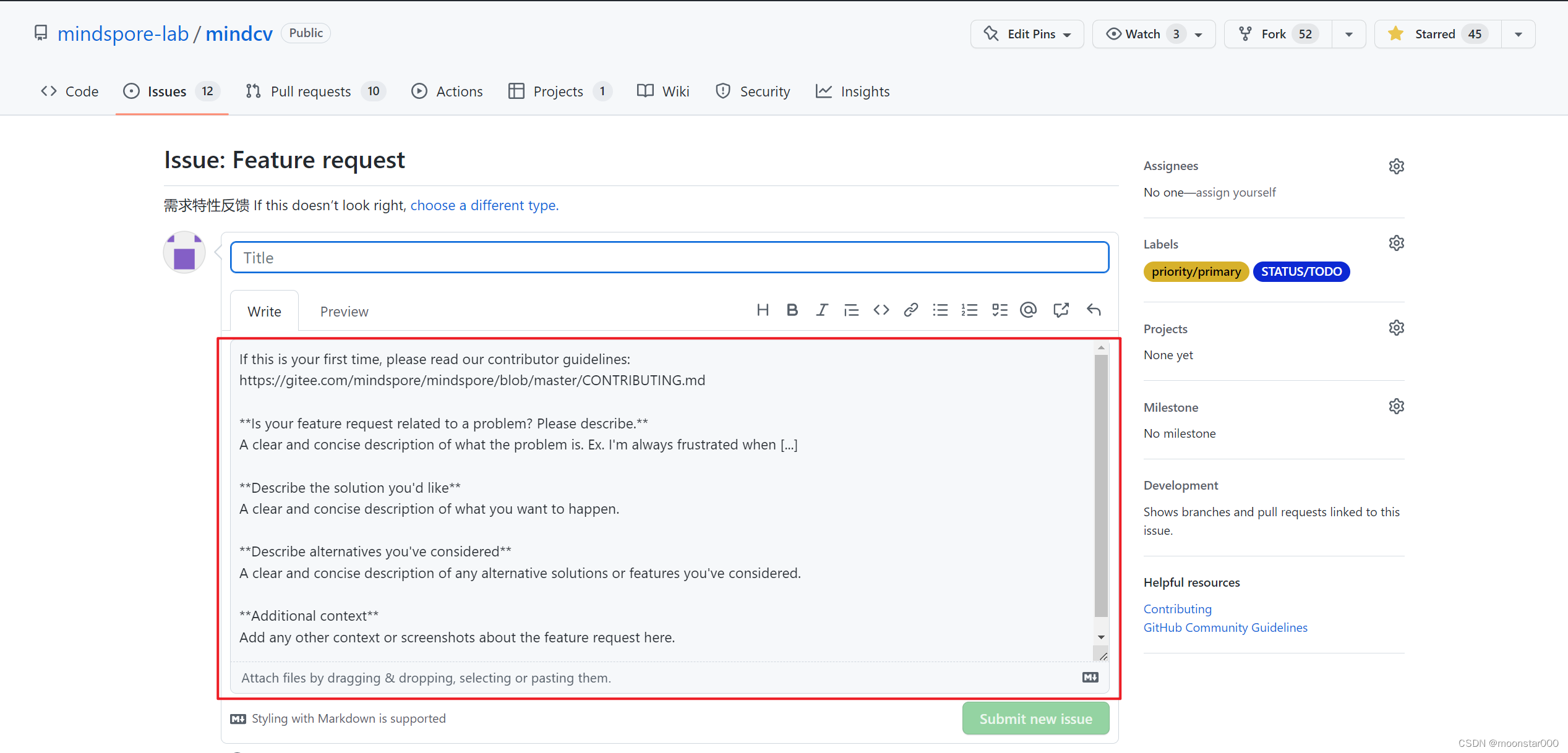Open the Issues tab
This screenshot has height=753, width=1568.
click(171, 91)
